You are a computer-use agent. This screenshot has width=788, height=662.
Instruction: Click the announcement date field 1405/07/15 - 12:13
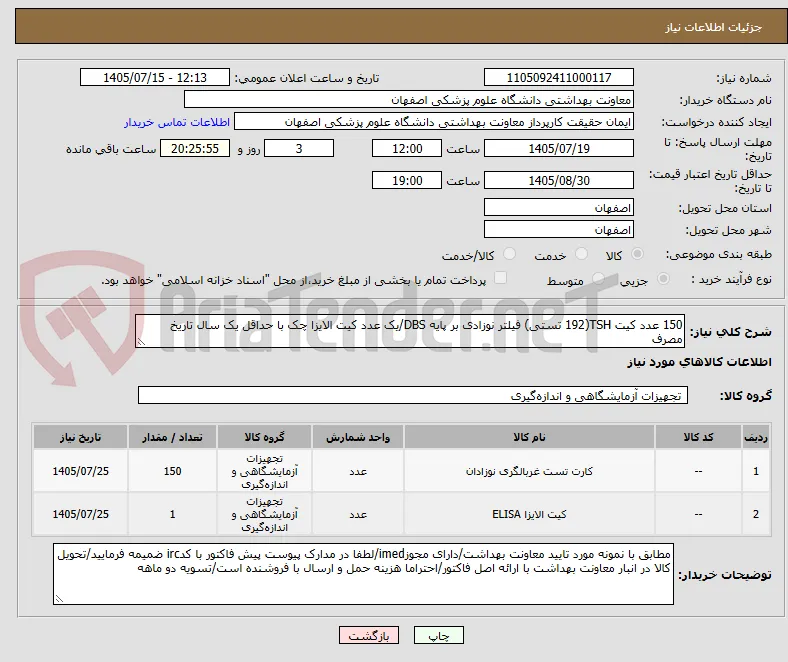tap(155, 77)
